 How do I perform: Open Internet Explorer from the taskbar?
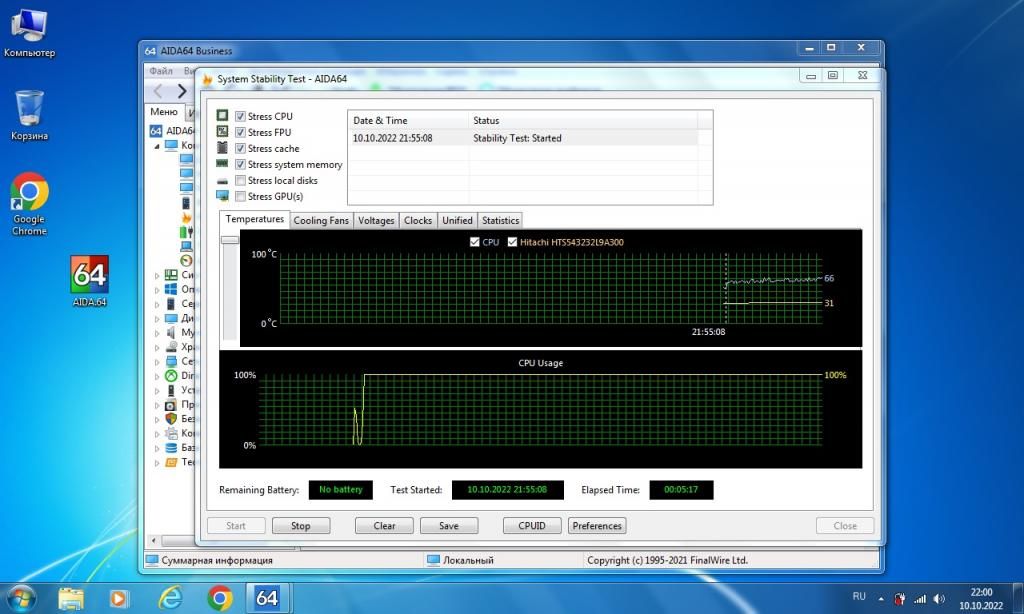[x=170, y=598]
